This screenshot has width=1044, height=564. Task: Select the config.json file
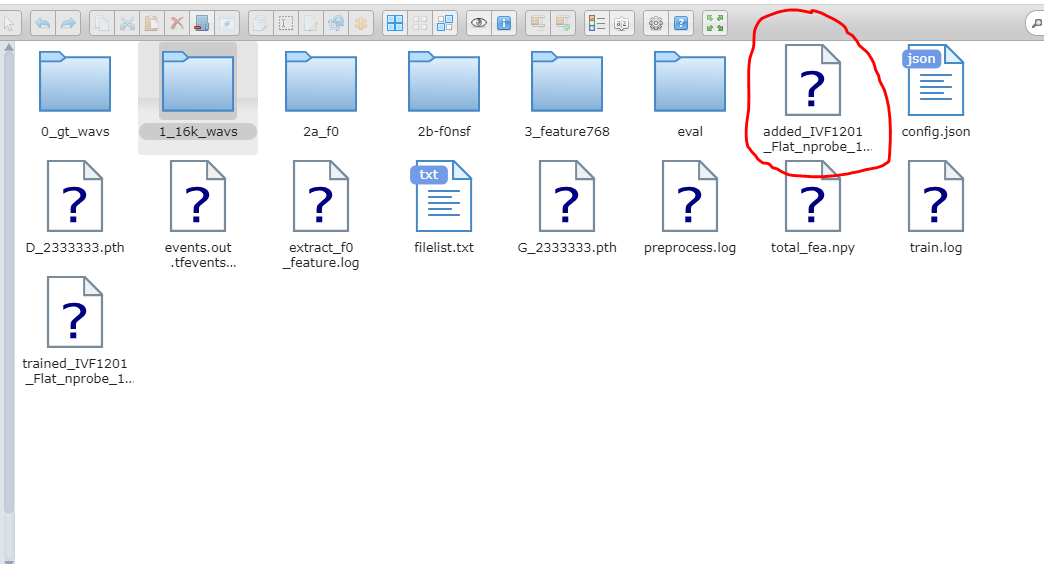[935, 92]
